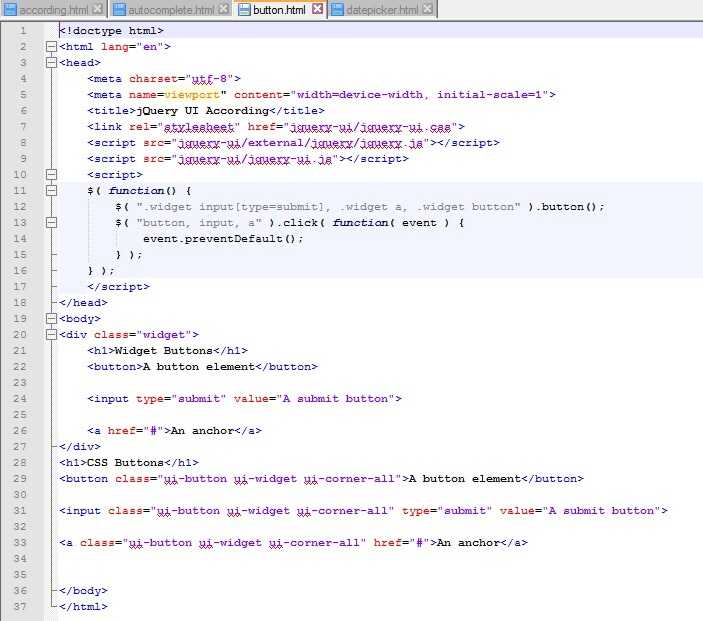Click the 'viewport' attribute value
This screenshot has width=703, height=621.
click(x=192, y=95)
